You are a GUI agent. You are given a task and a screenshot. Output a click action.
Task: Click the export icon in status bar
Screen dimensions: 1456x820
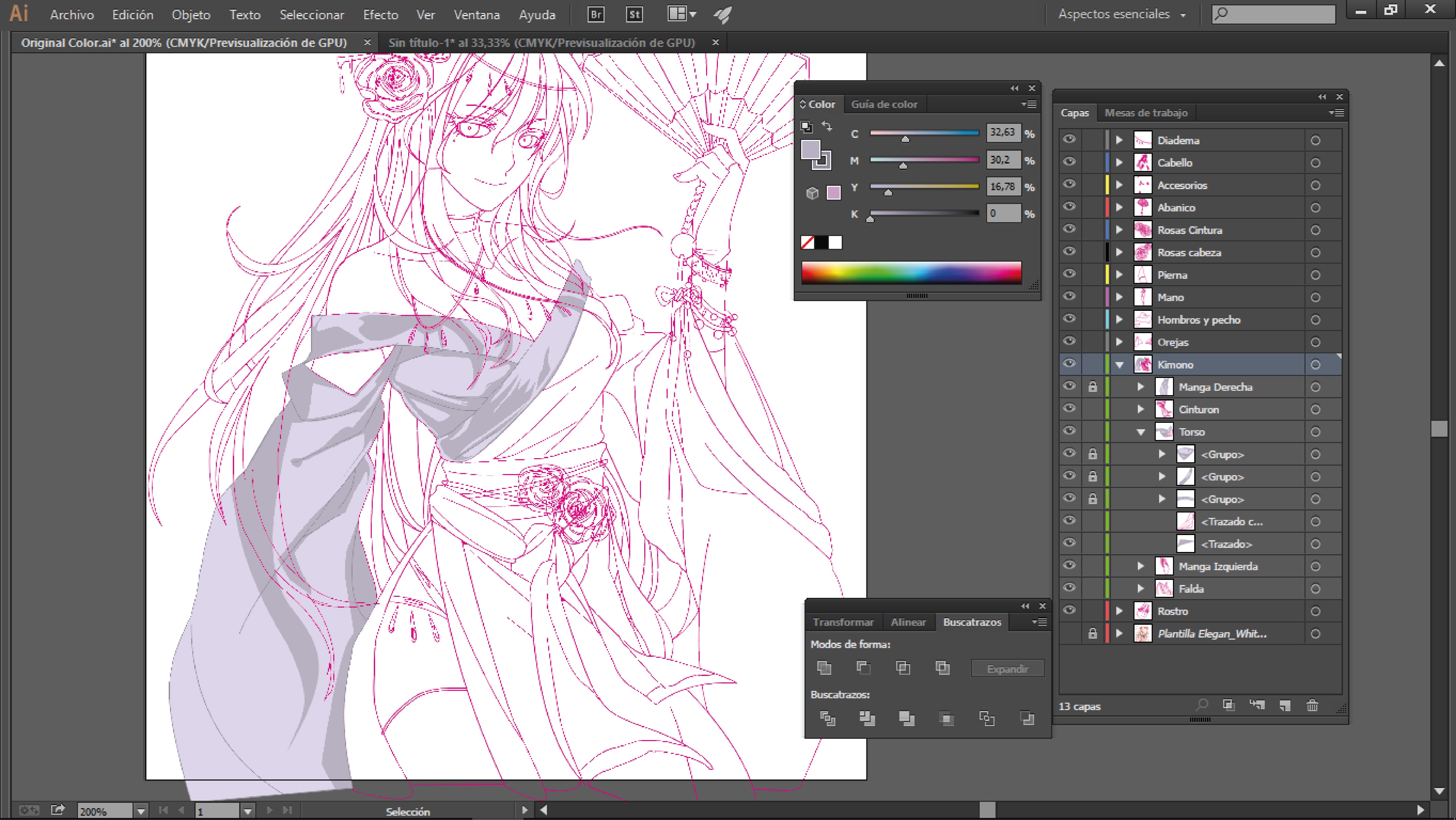[x=58, y=810]
